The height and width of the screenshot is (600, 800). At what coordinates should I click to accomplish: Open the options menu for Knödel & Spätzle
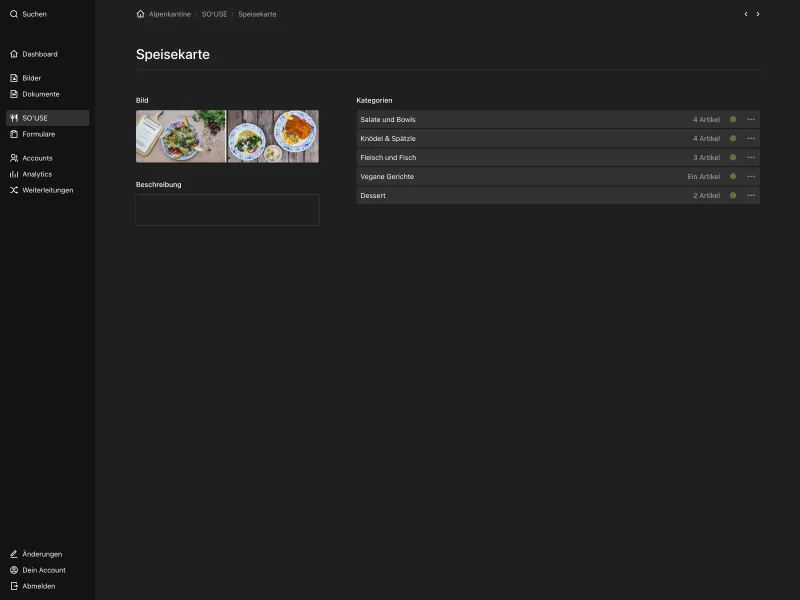(x=751, y=138)
